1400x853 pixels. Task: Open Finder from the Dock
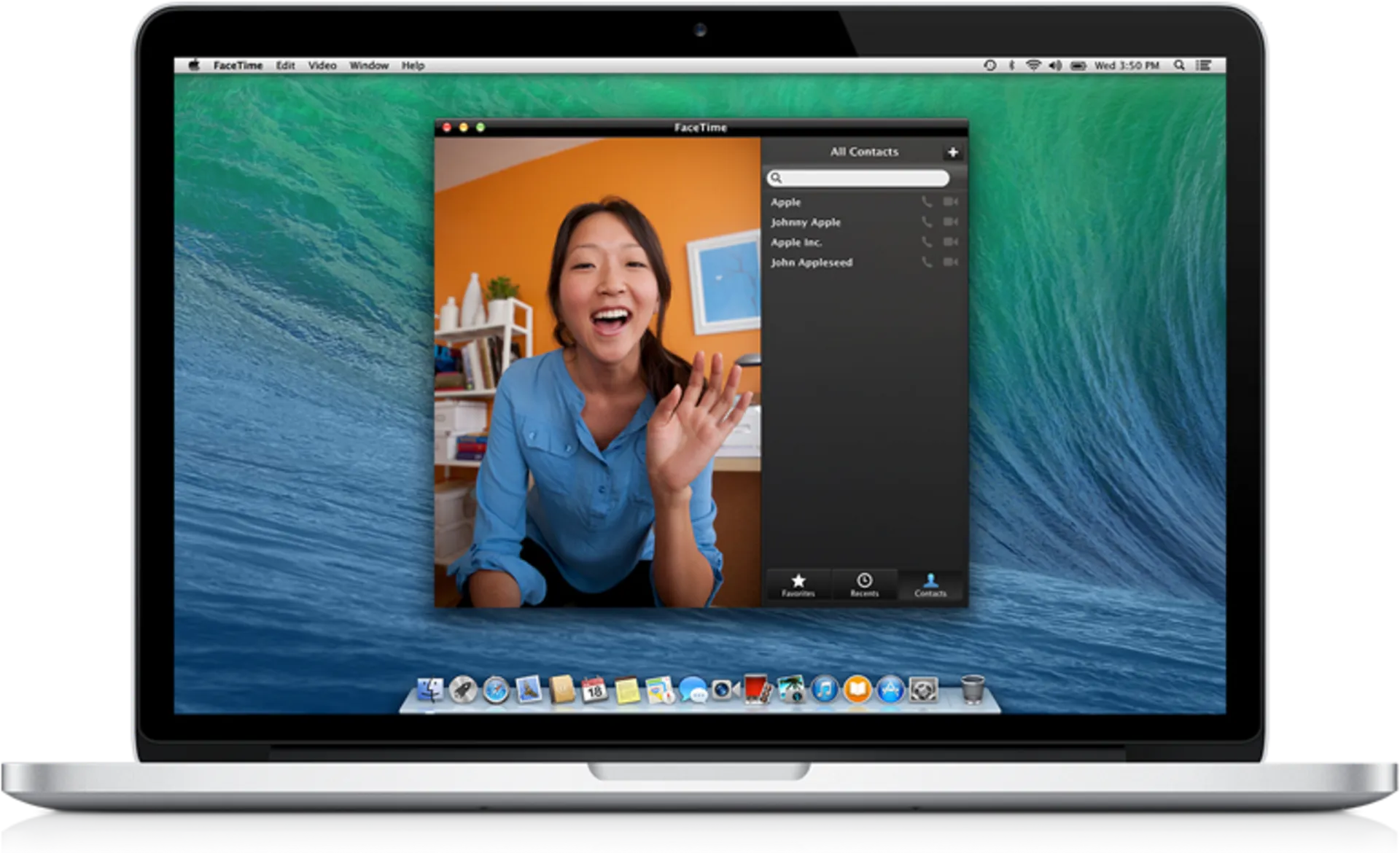[x=429, y=690]
